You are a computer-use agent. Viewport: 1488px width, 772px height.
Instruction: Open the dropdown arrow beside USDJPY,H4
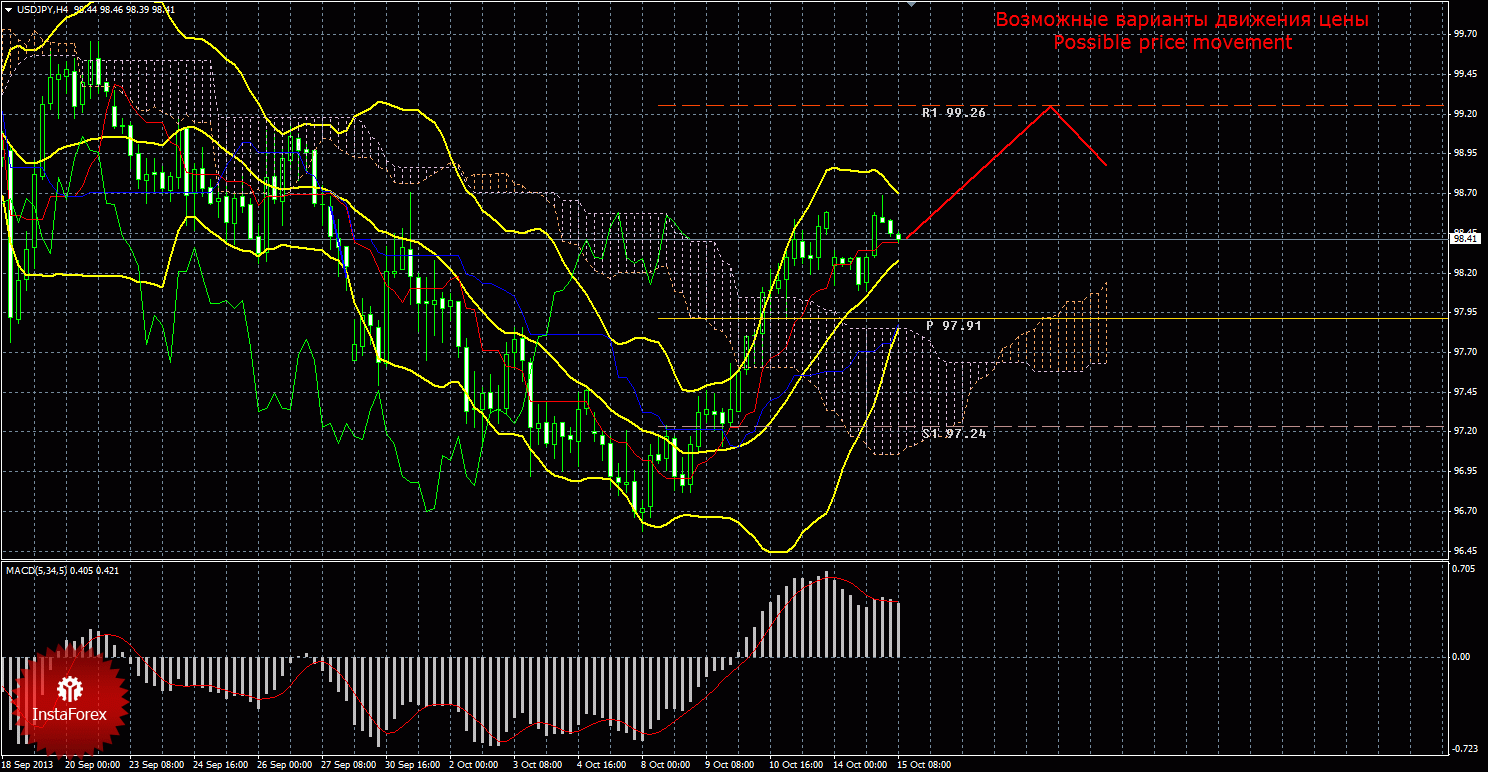click(7, 9)
